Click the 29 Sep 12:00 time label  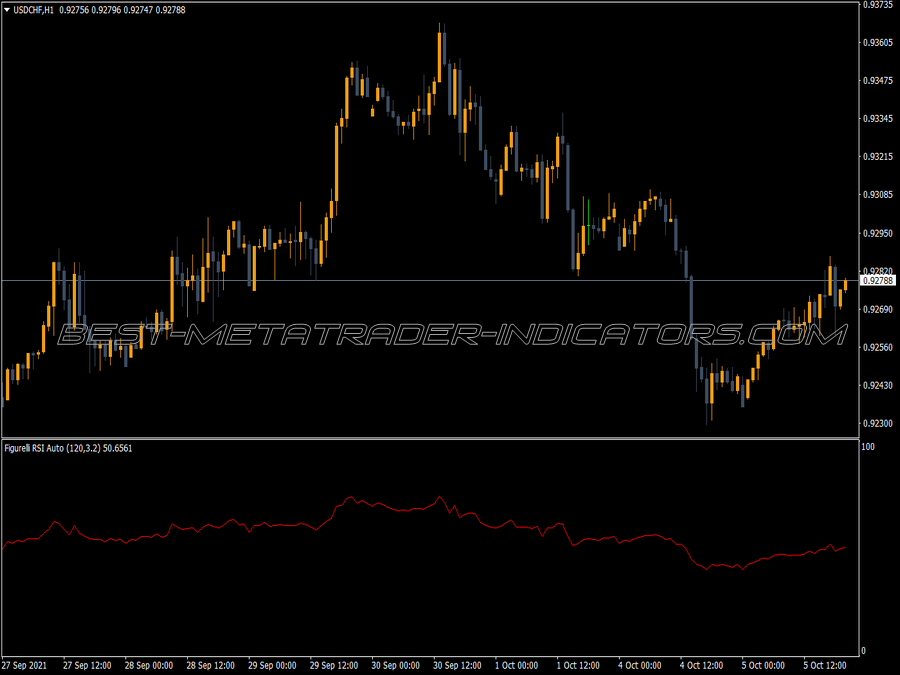click(334, 665)
